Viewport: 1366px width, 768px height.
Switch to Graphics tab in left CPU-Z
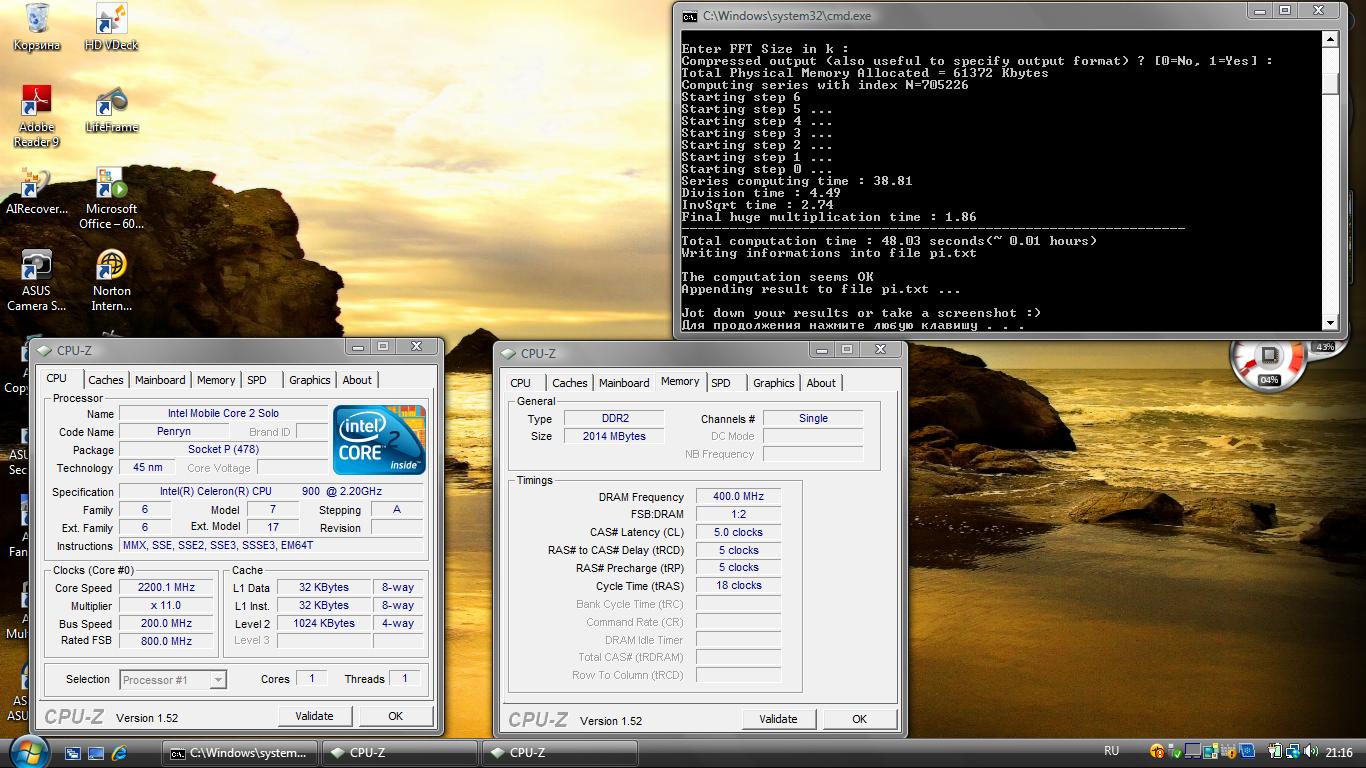coord(310,380)
